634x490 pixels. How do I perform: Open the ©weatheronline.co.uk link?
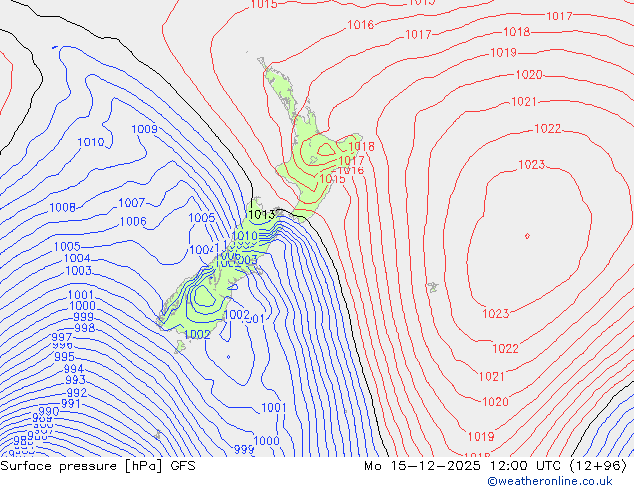pyautogui.click(x=550, y=481)
